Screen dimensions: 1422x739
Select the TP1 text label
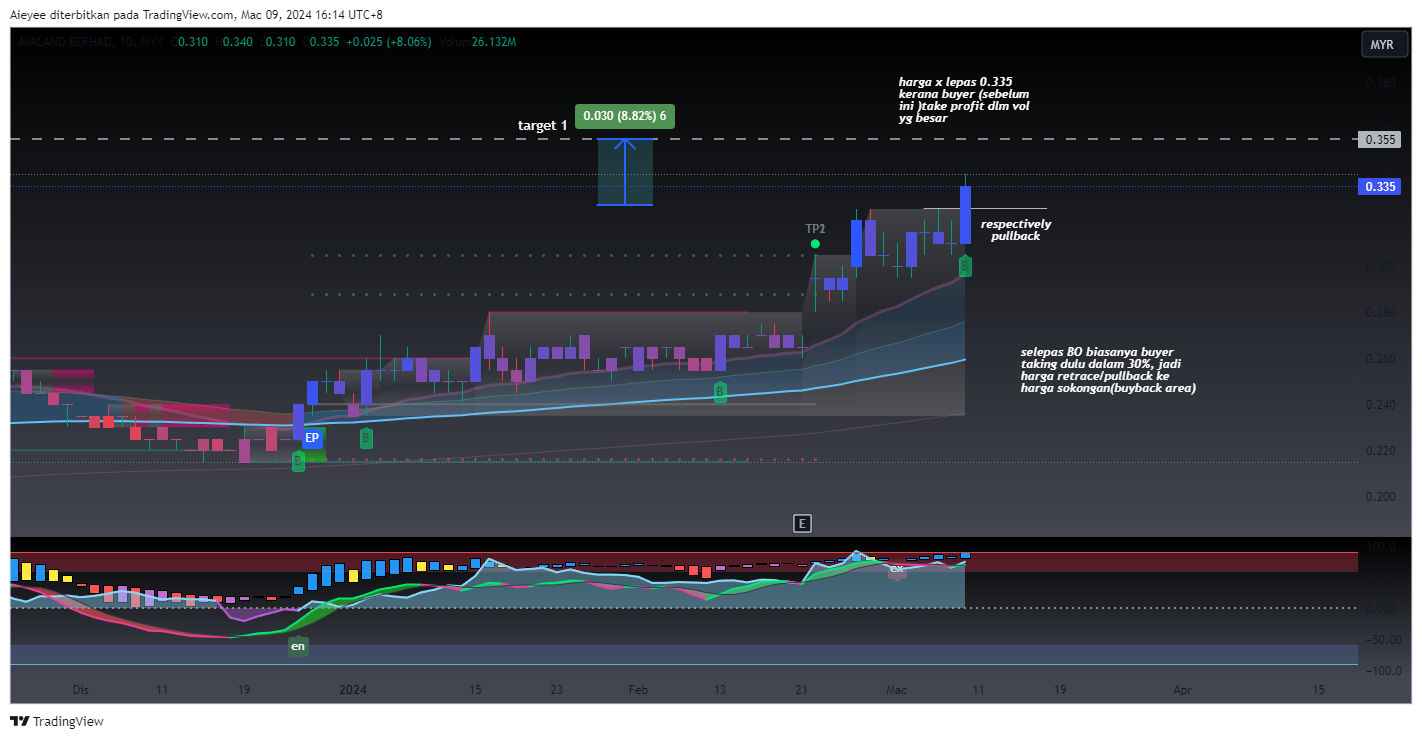816,229
